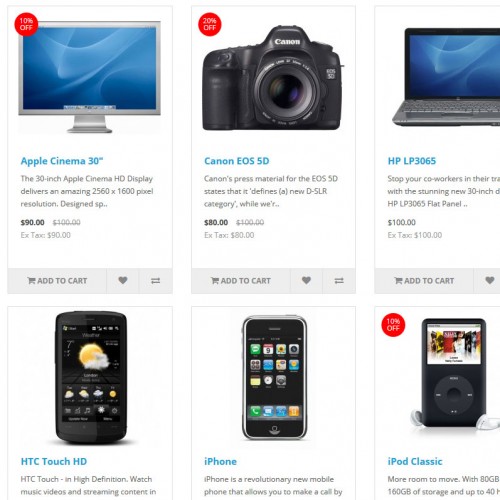Open the iPod Classic title link
This screenshot has width=500, height=500.
(x=415, y=462)
